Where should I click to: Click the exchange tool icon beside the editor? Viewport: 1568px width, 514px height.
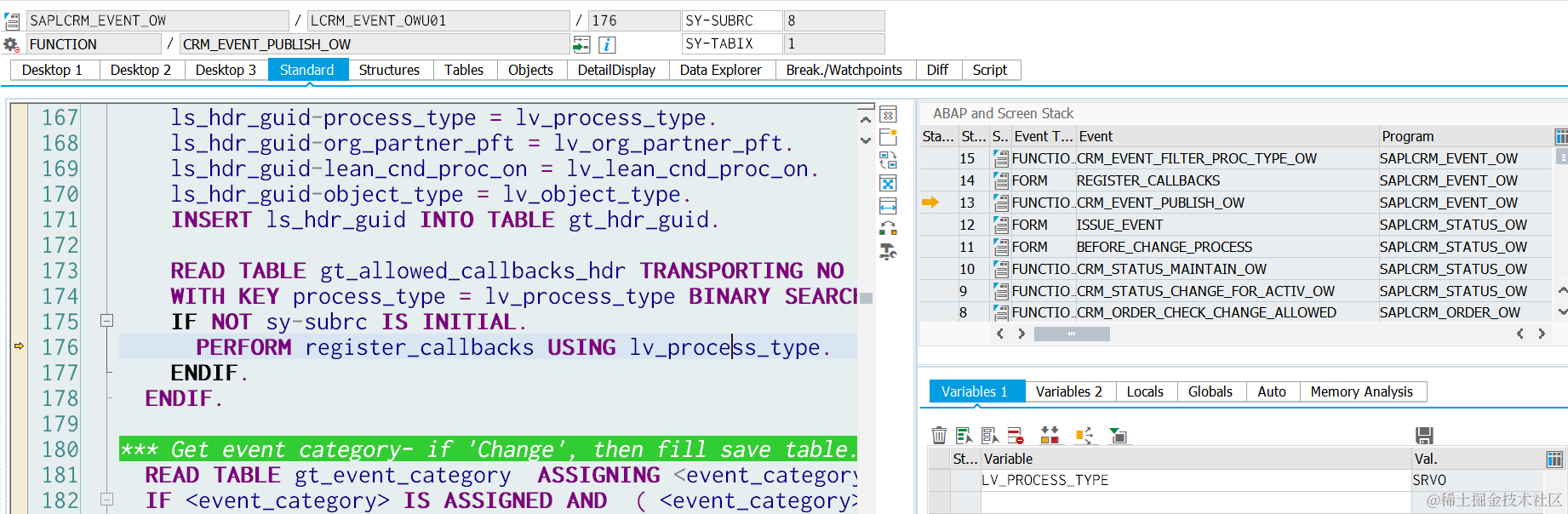pyautogui.click(x=888, y=228)
